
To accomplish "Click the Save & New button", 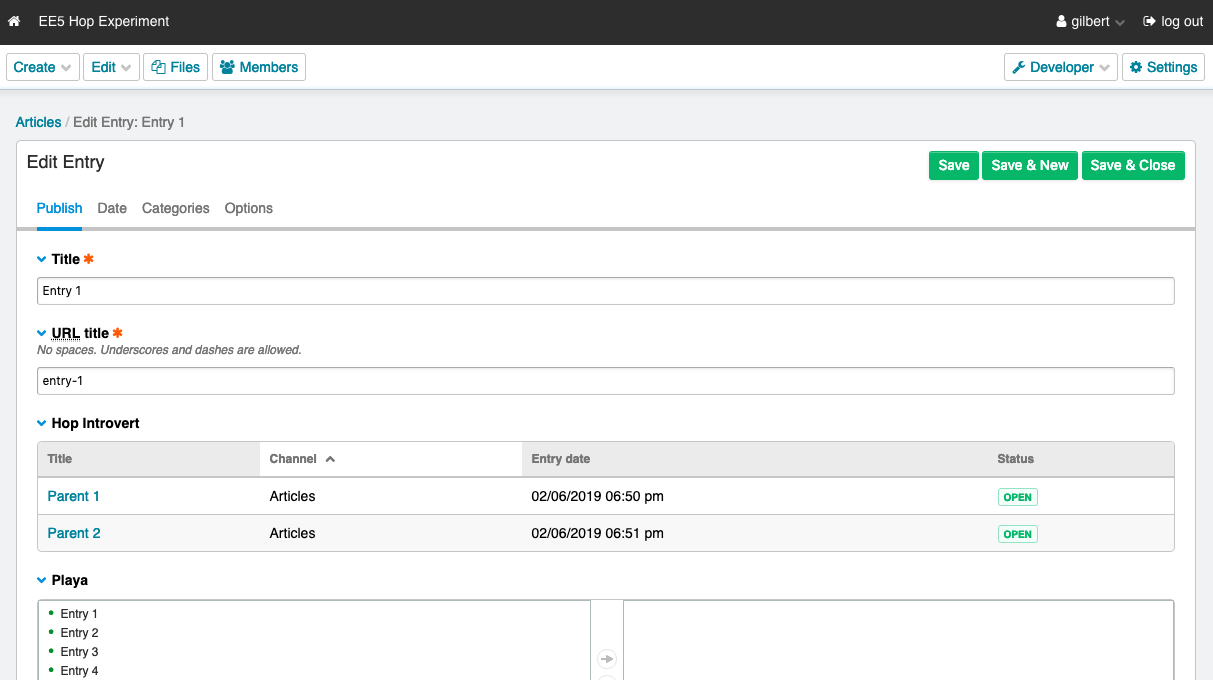I will coord(1030,165).
